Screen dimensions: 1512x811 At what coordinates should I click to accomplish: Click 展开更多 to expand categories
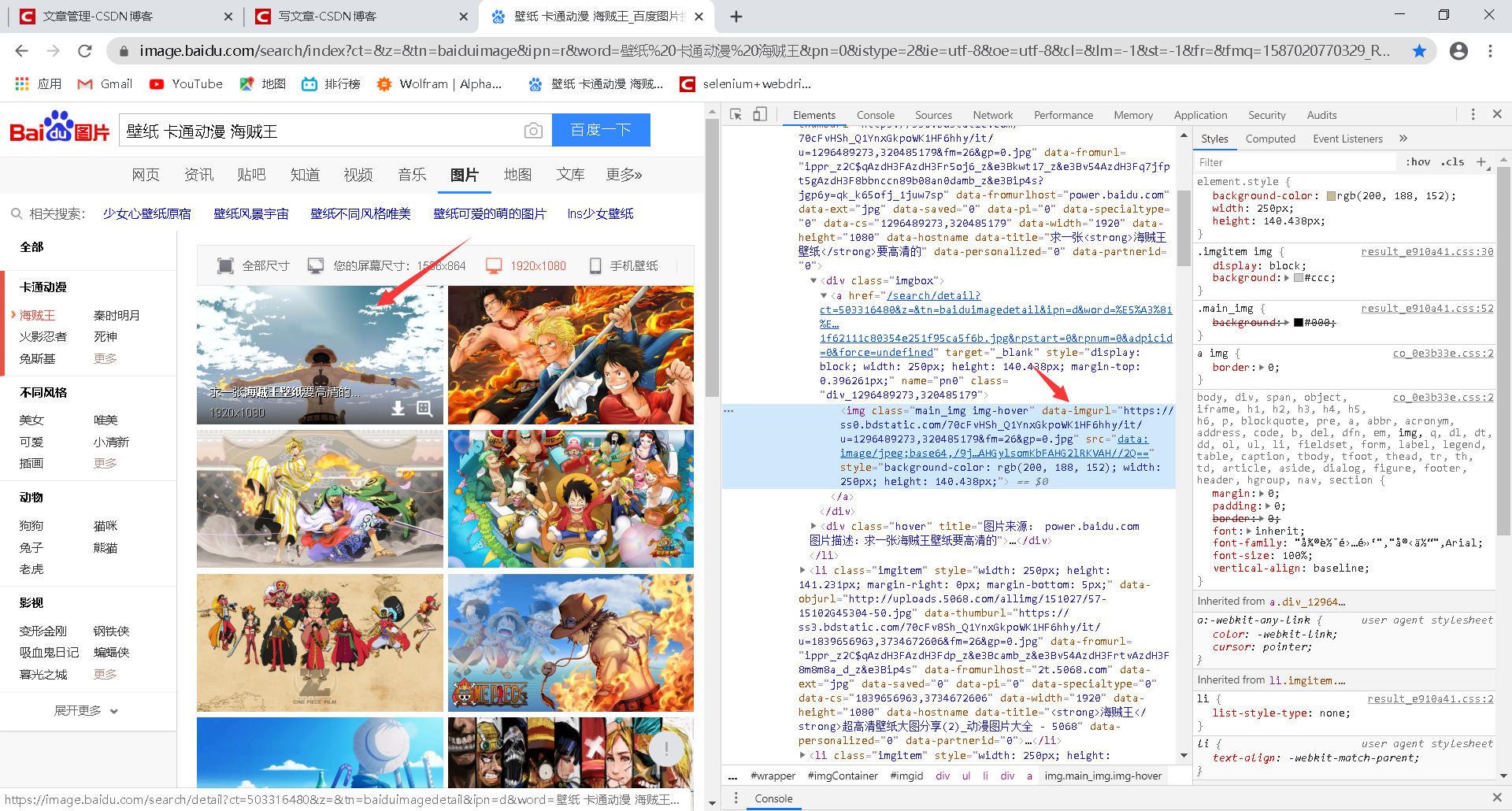click(86, 710)
